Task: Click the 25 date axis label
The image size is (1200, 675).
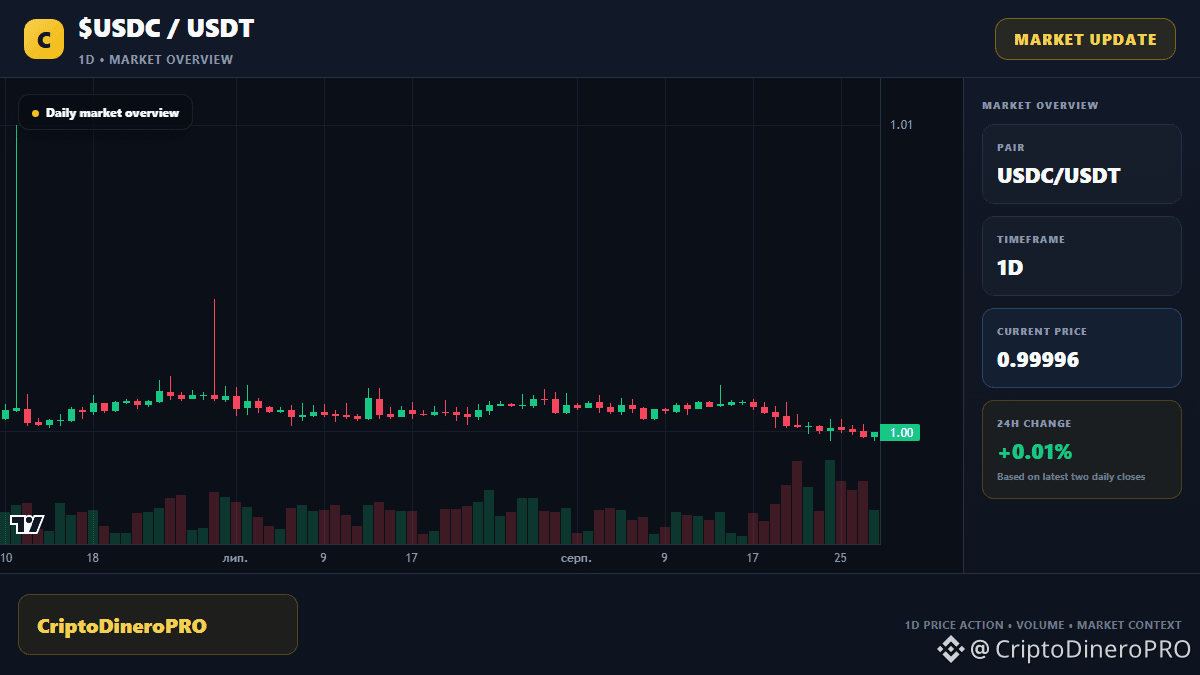Action: [x=840, y=558]
